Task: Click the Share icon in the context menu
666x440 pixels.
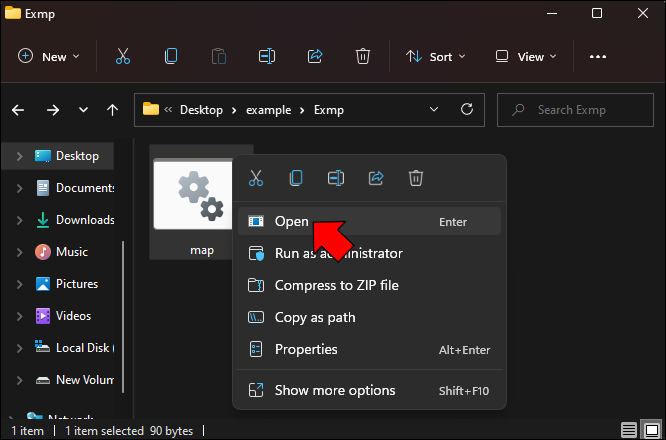Action: [x=376, y=178]
